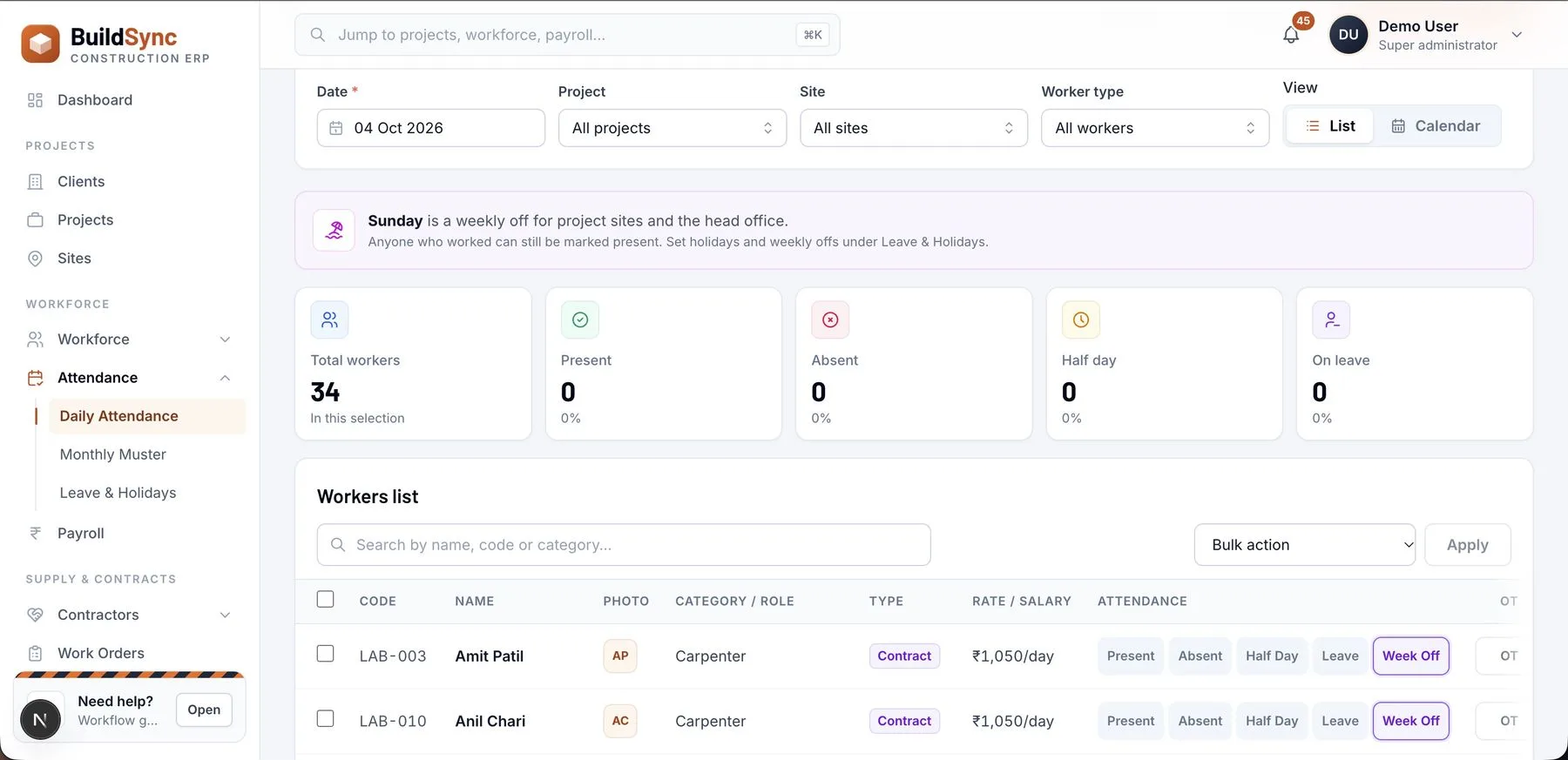1568x760 pixels.
Task: Open the Site dropdown showing All sites
Action: pos(914,128)
